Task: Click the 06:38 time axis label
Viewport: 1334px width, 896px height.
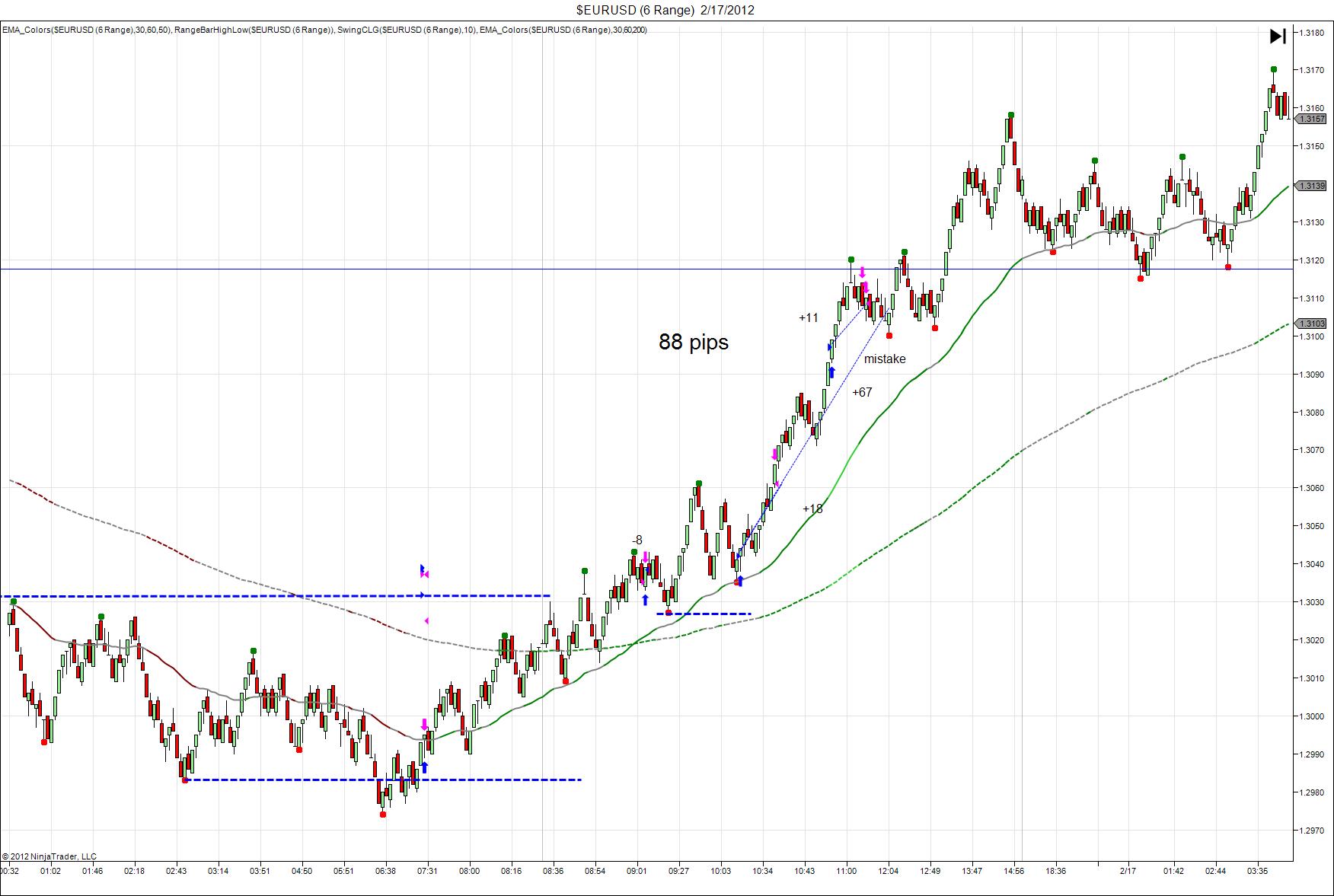Action: (386, 871)
